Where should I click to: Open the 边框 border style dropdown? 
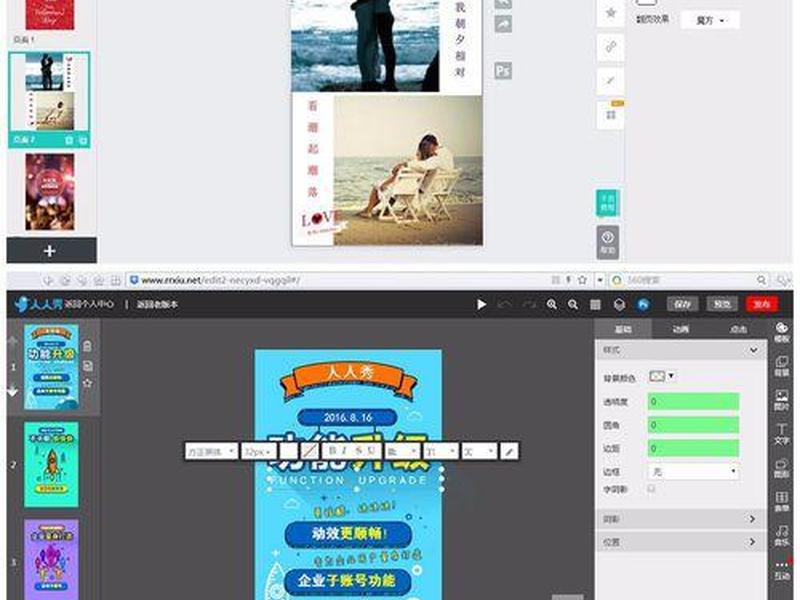pos(693,471)
